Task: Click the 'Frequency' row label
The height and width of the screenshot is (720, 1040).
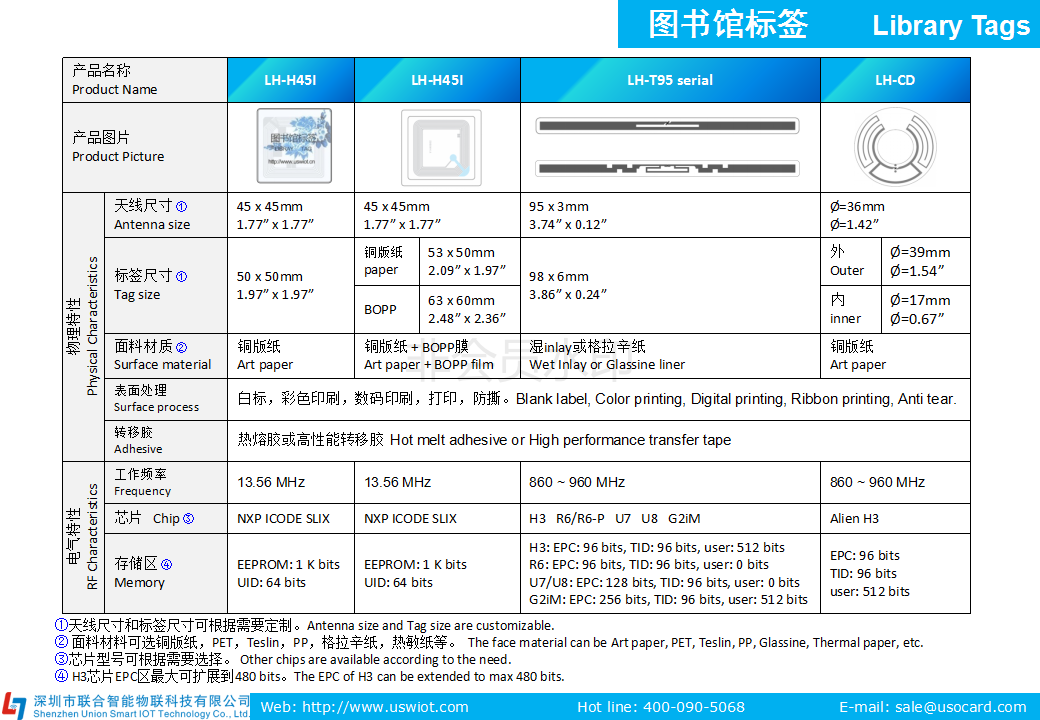Action: (x=143, y=491)
